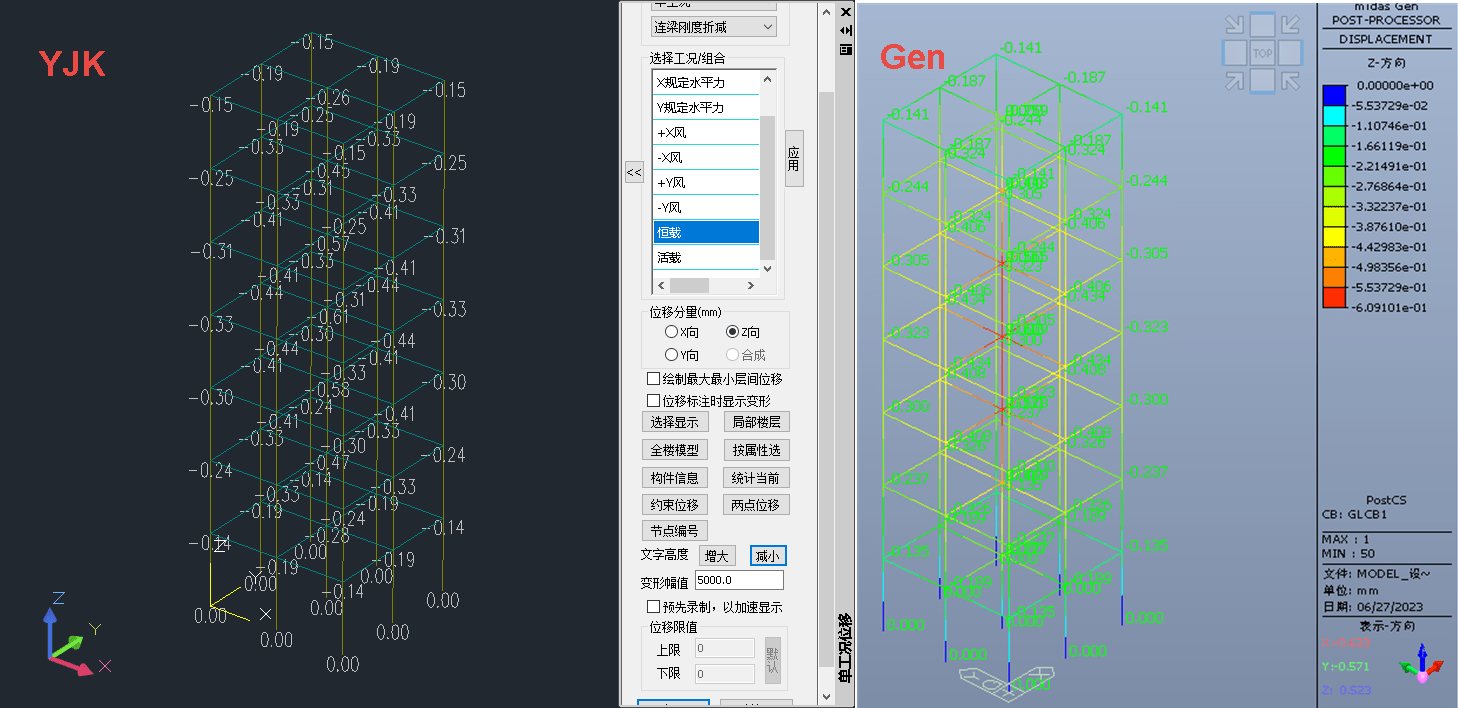Click the 变形幅值 input field
The width and height of the screenshot is (1458, 708).
(738, 580)
